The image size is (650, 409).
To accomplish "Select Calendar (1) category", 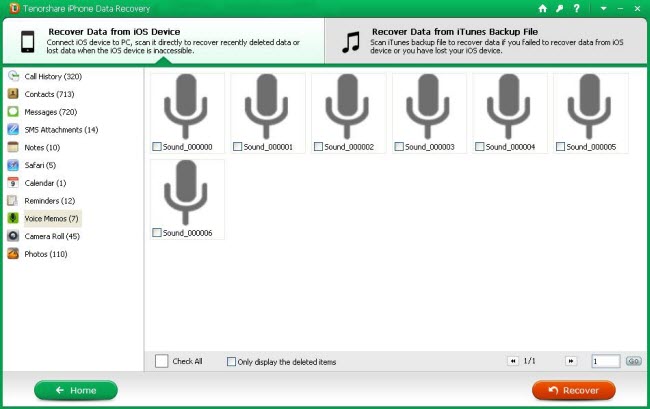I will (x=45, y=183).
